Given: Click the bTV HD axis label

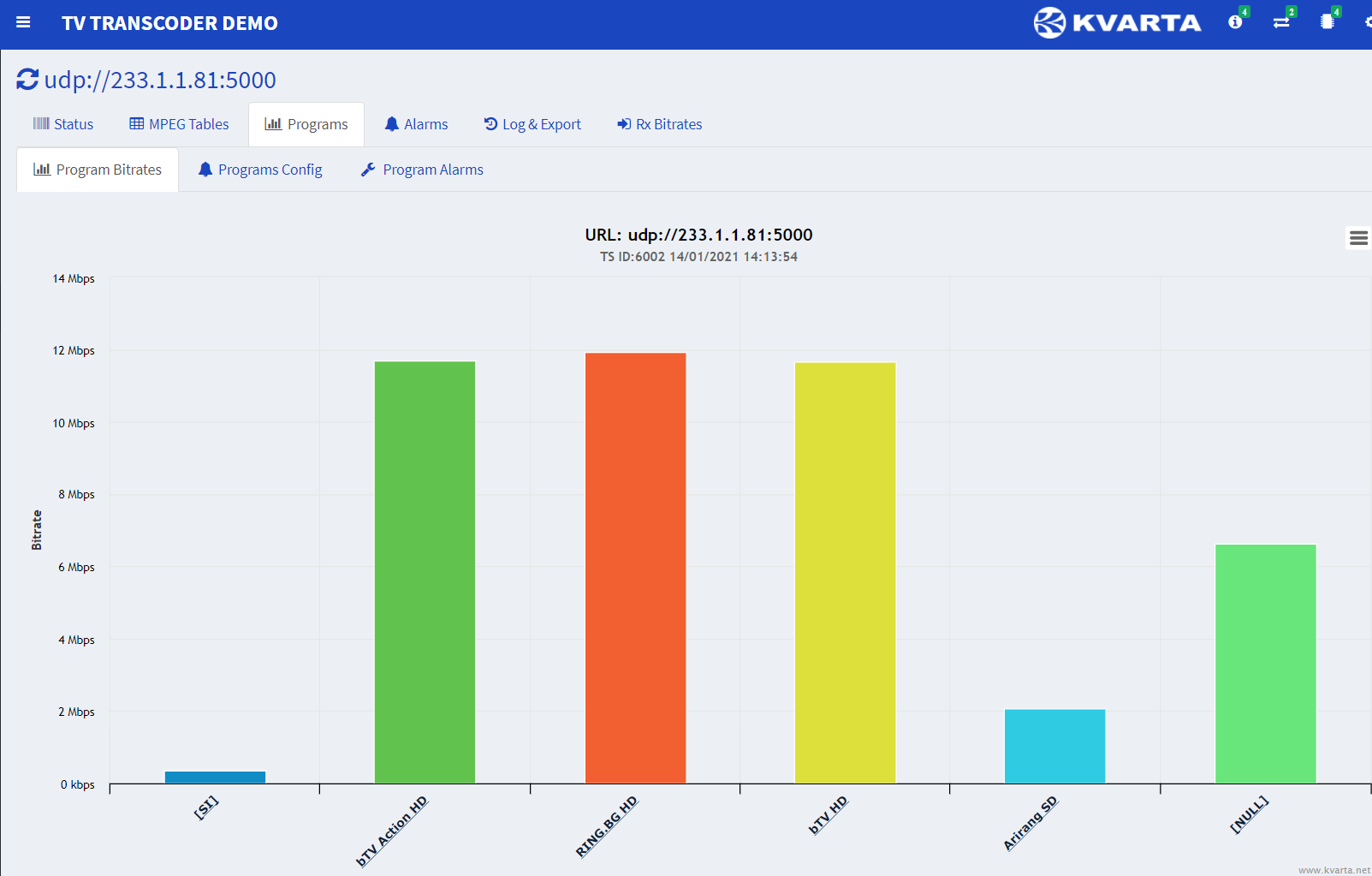Looking at the screenshot, I should click(x=828, y=815).
